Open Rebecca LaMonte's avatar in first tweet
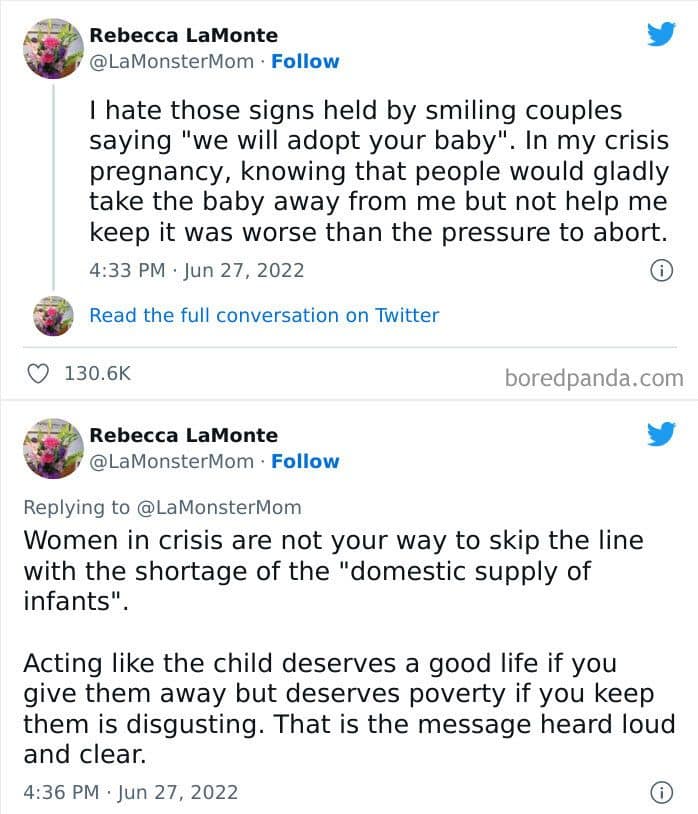Viewport: 698px width, 814px height. point(53,49)
